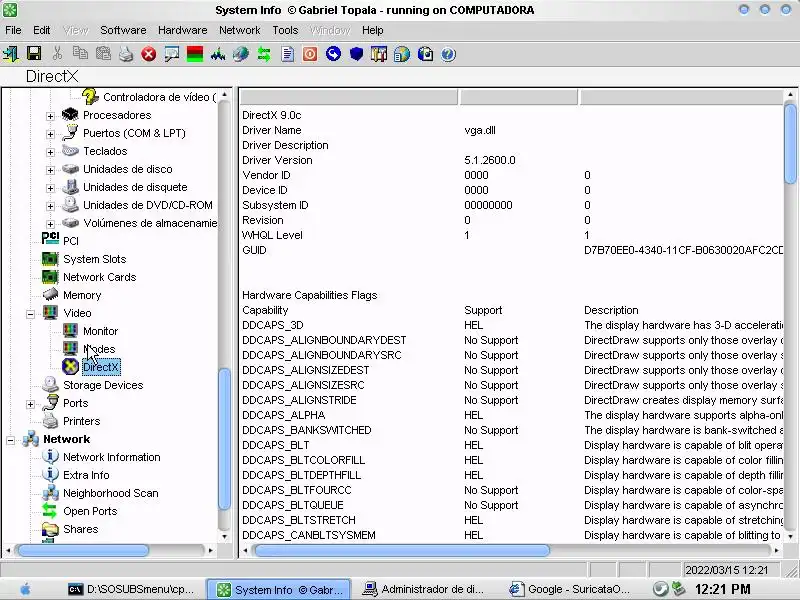800x600 pixels.
Task: Click the green double arrows icon
Action: click(264, 54)
